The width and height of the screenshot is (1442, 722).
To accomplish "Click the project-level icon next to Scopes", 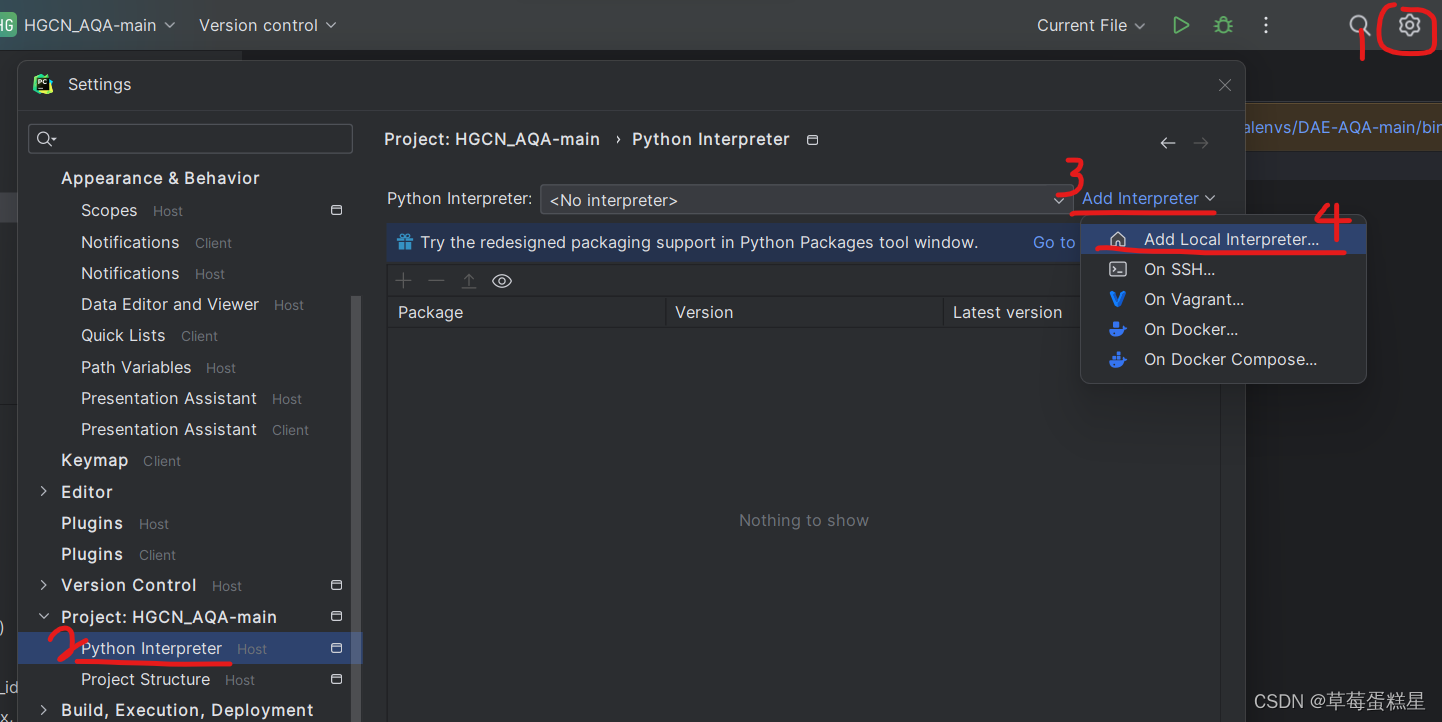I will point(336,210).
